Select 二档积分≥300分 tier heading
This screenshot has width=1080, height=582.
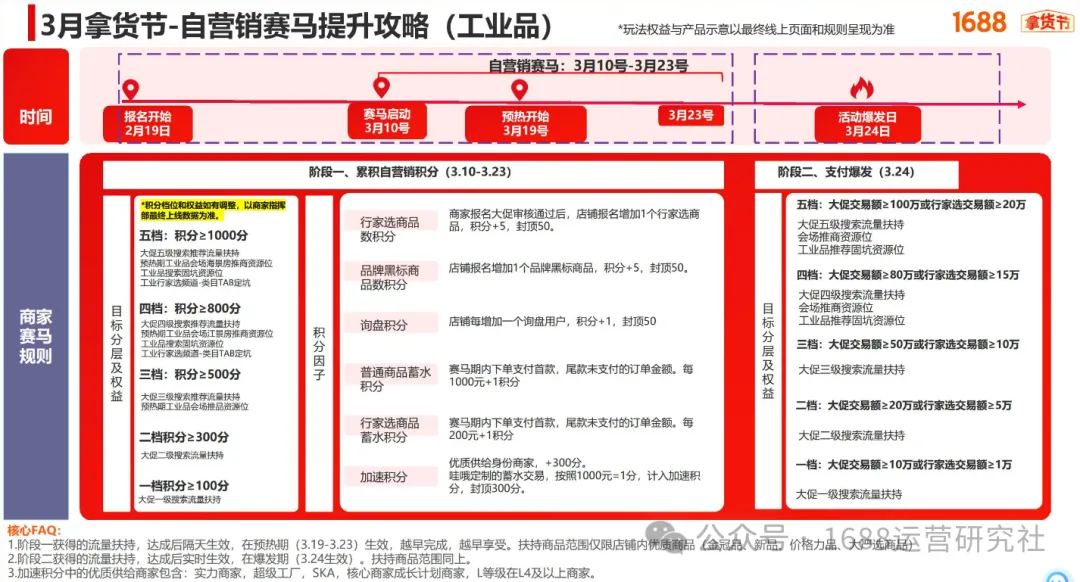click(x=184, y=437)
